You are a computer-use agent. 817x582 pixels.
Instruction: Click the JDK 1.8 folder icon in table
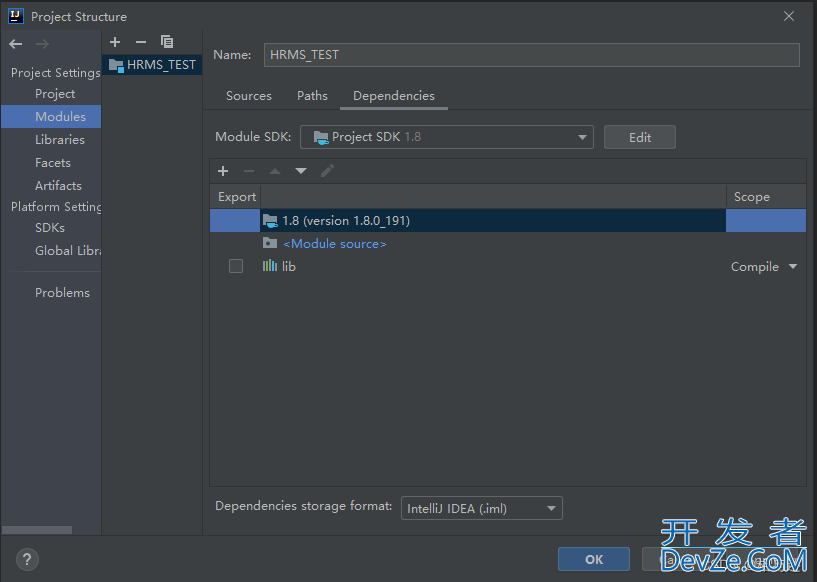click(270, 221)
